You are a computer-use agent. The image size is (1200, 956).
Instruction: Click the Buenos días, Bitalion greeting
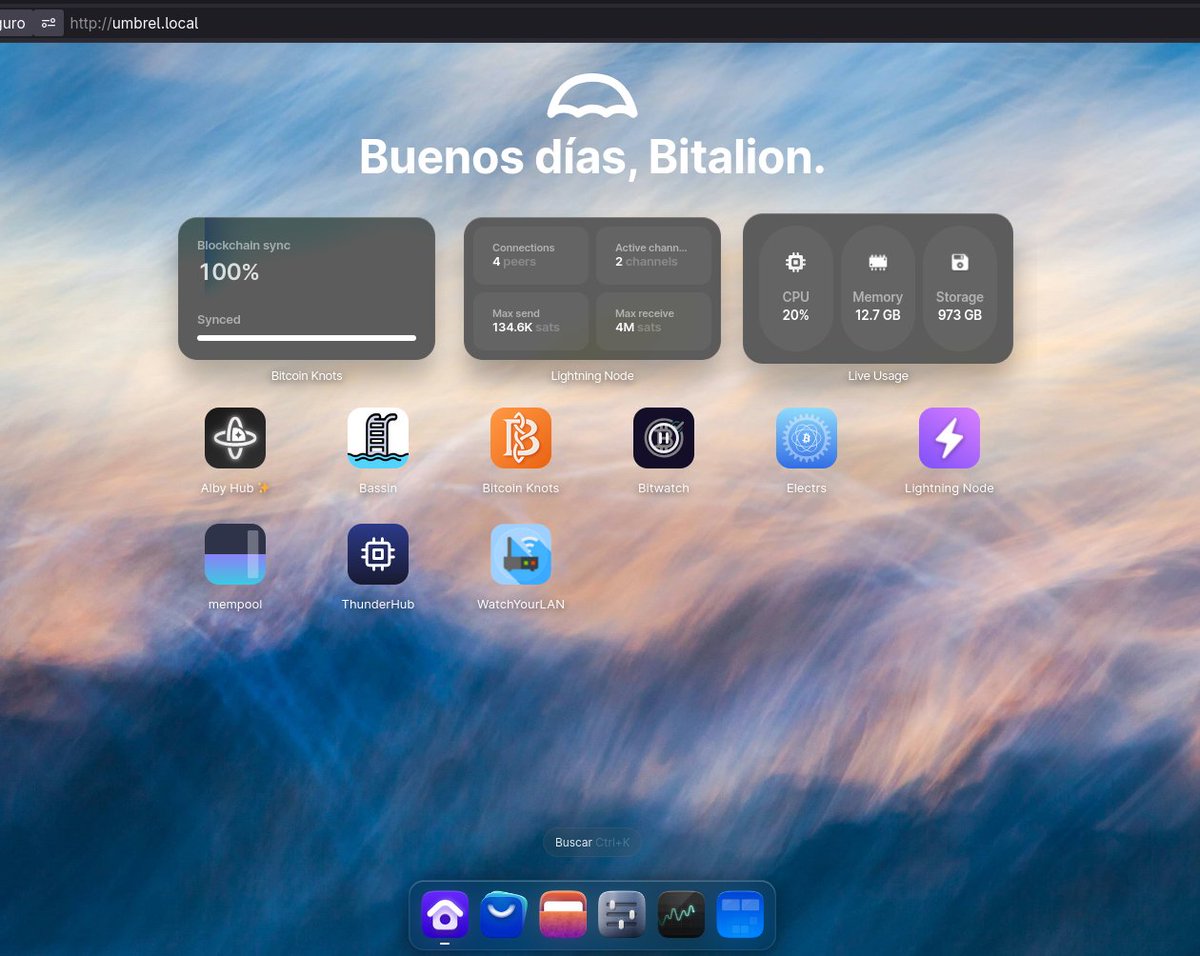coord(592,158)
